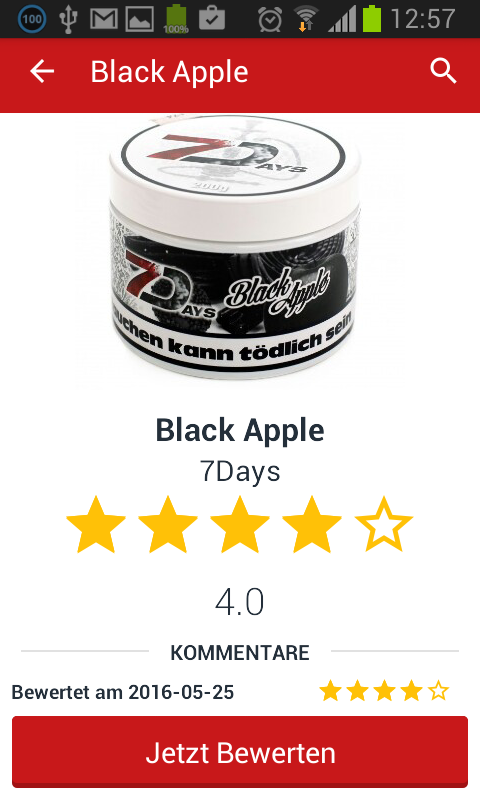The width and height of the screenshot is (480, 800).
Task: Tap the Wi-Fi signal icon
Action: [306, 19]
